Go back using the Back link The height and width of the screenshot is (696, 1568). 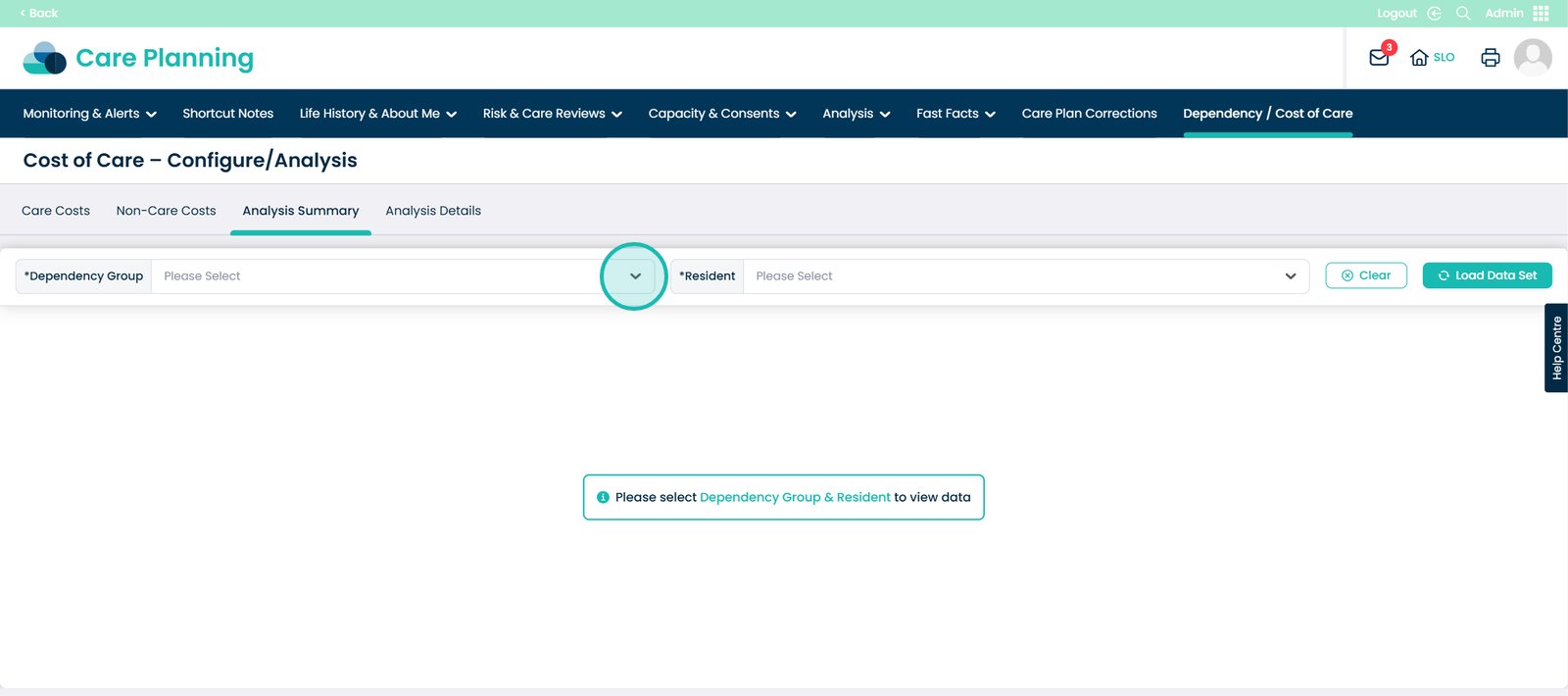click(39, 13)
